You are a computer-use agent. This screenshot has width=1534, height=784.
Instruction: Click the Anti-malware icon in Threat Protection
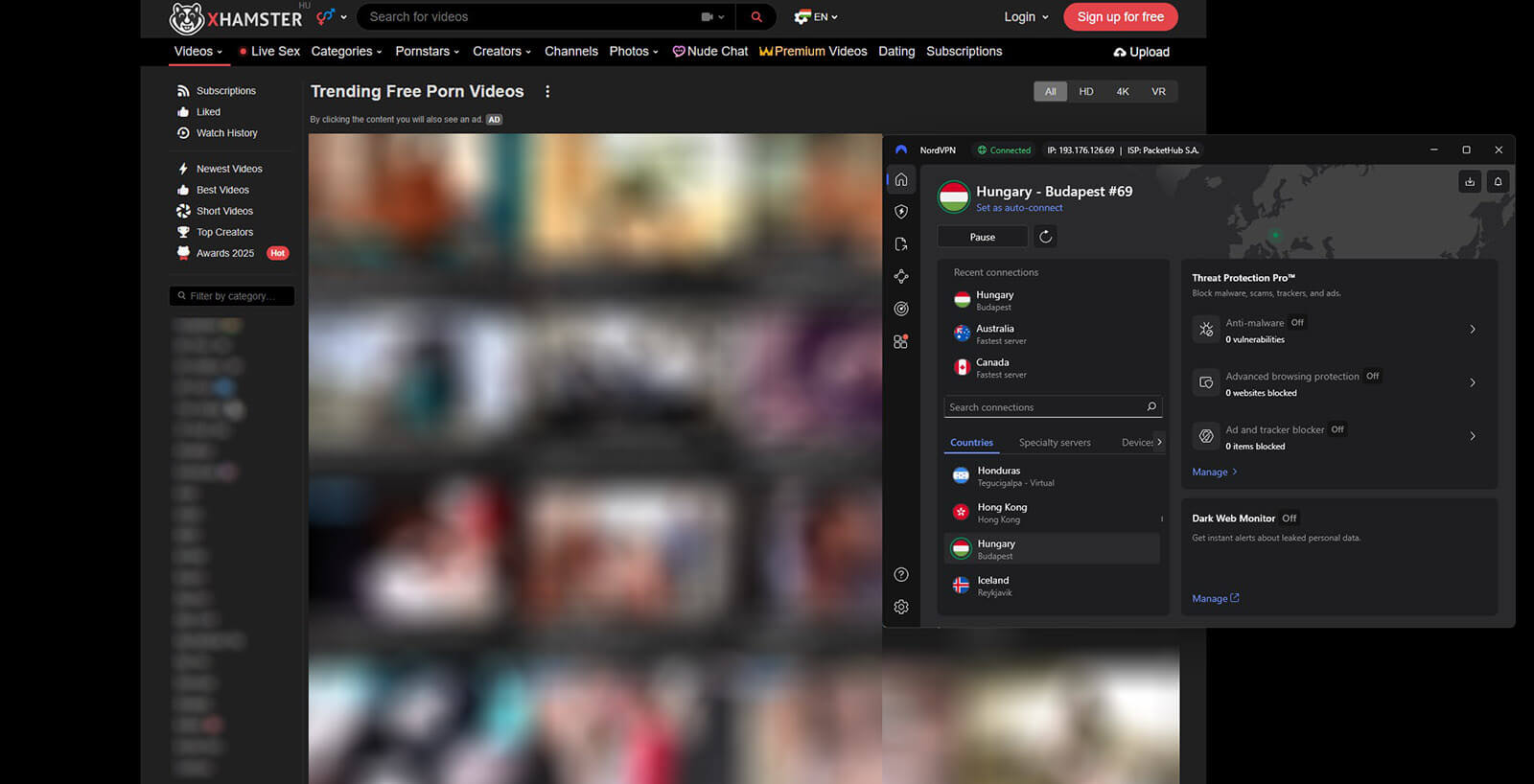tap(1206, 329)
